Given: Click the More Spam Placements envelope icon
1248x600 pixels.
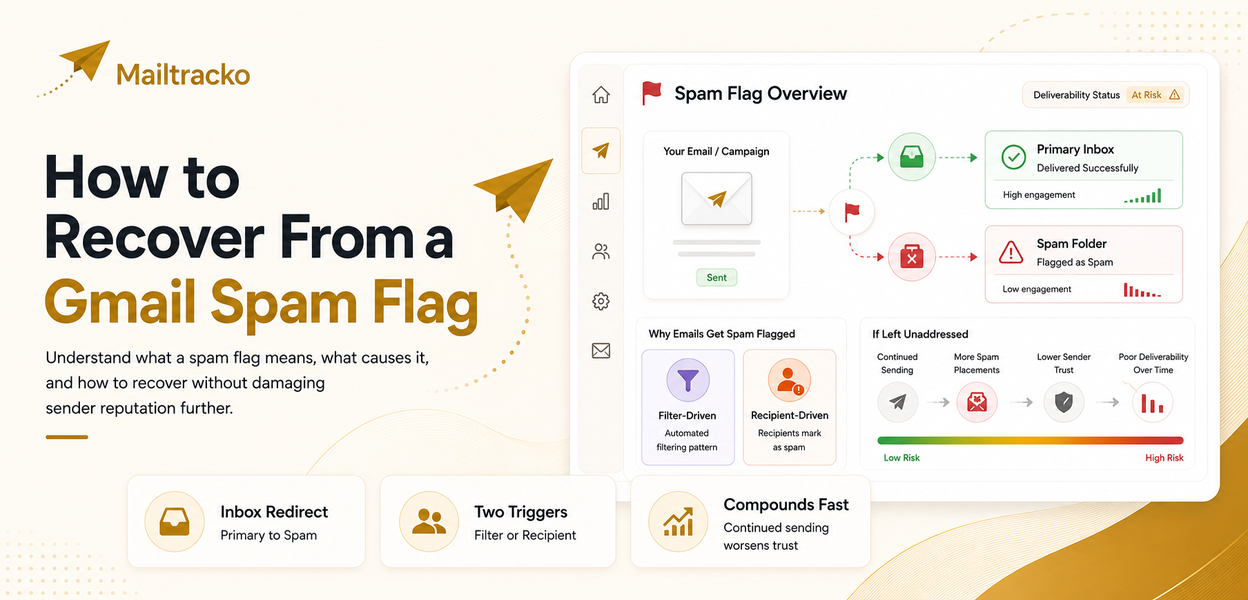Looking at the screenshot, I should pos(977,403).
